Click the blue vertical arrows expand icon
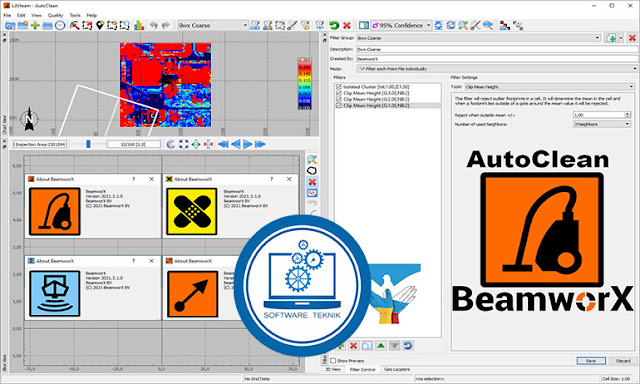 click(x=438, y=25)
